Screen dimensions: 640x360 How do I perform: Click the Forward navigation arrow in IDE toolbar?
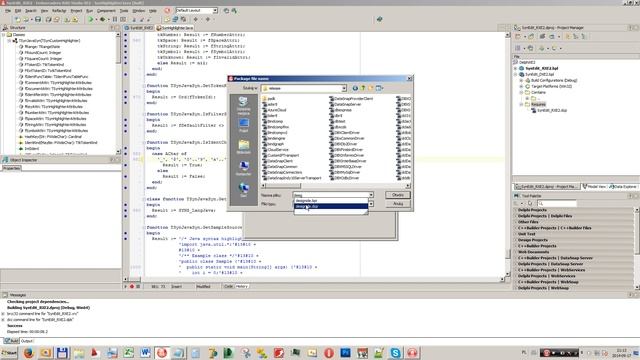point(208,20)
